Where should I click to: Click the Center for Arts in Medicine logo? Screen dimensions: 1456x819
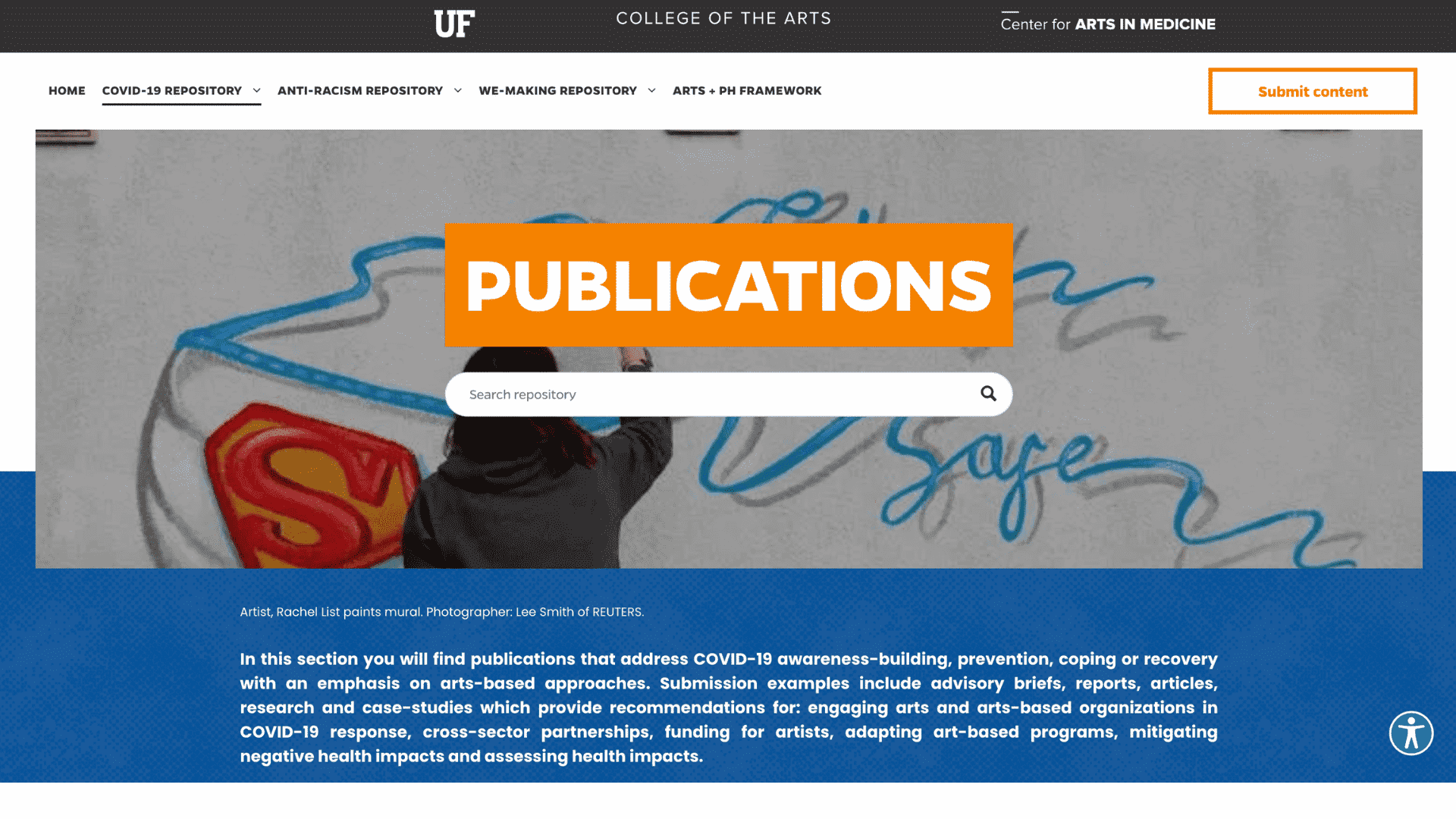point(1108,24)
